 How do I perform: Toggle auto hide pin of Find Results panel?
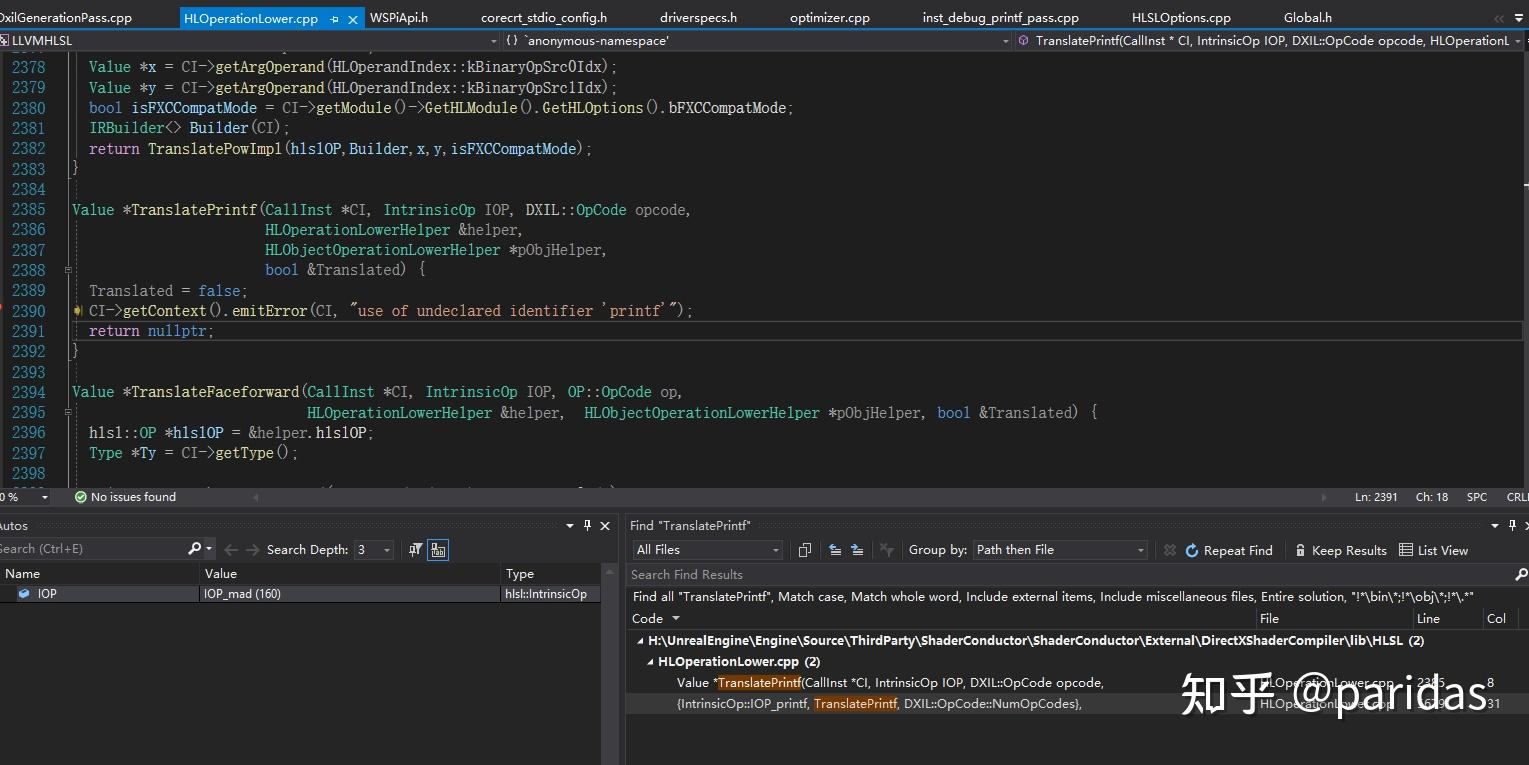[x=1514, y=525]
